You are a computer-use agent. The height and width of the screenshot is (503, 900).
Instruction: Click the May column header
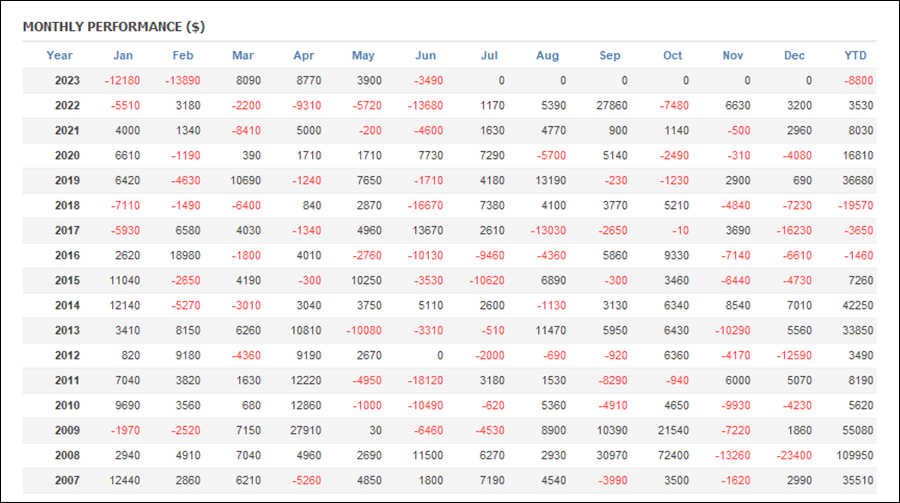pos(363,55)
